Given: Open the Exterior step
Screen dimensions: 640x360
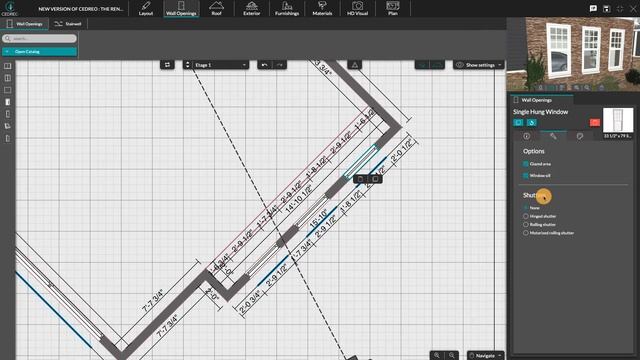Looking at the screenshot, I should [251, 8].
